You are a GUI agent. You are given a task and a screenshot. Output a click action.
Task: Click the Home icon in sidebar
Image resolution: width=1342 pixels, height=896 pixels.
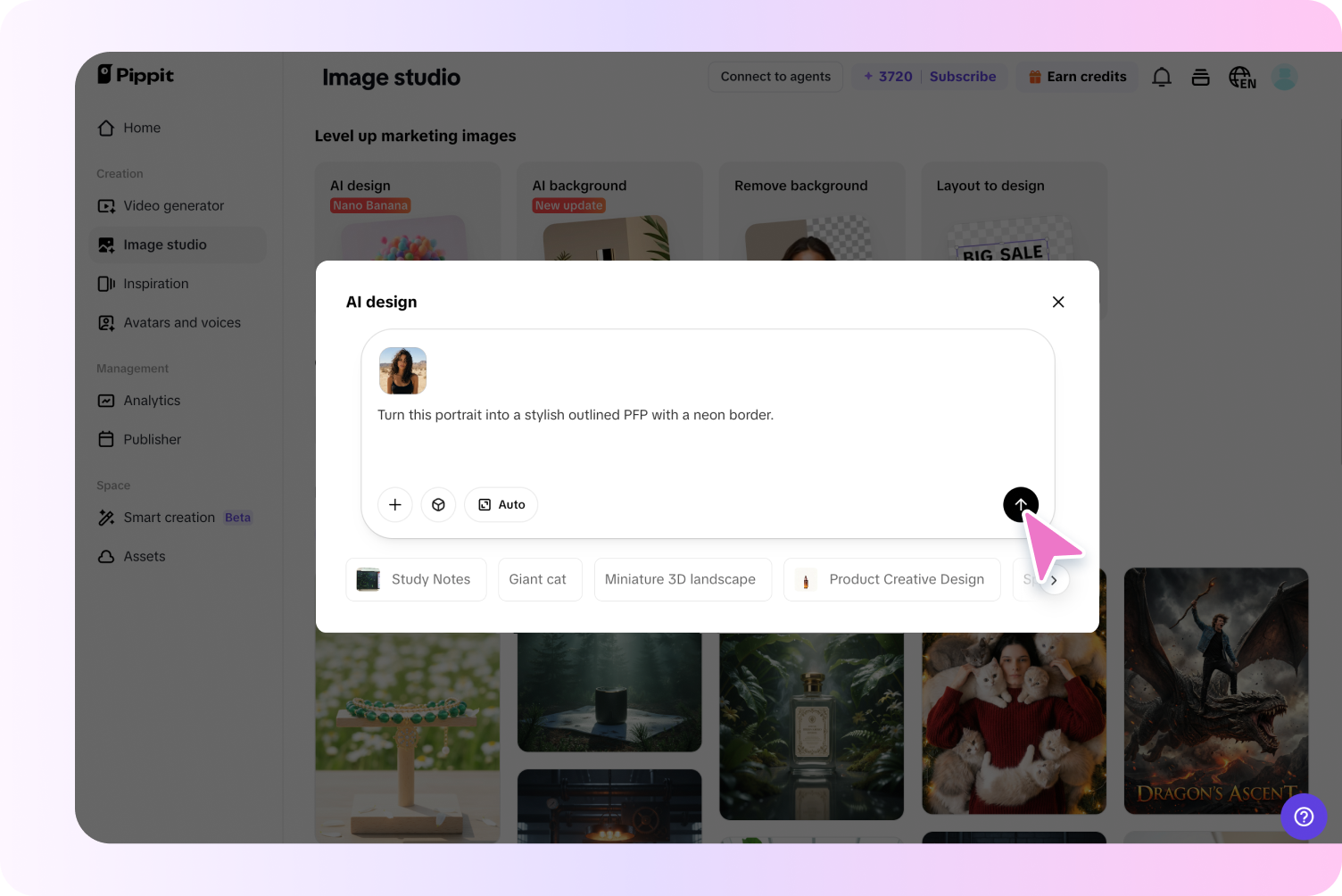pyautogui.click(x=106, y=128)
